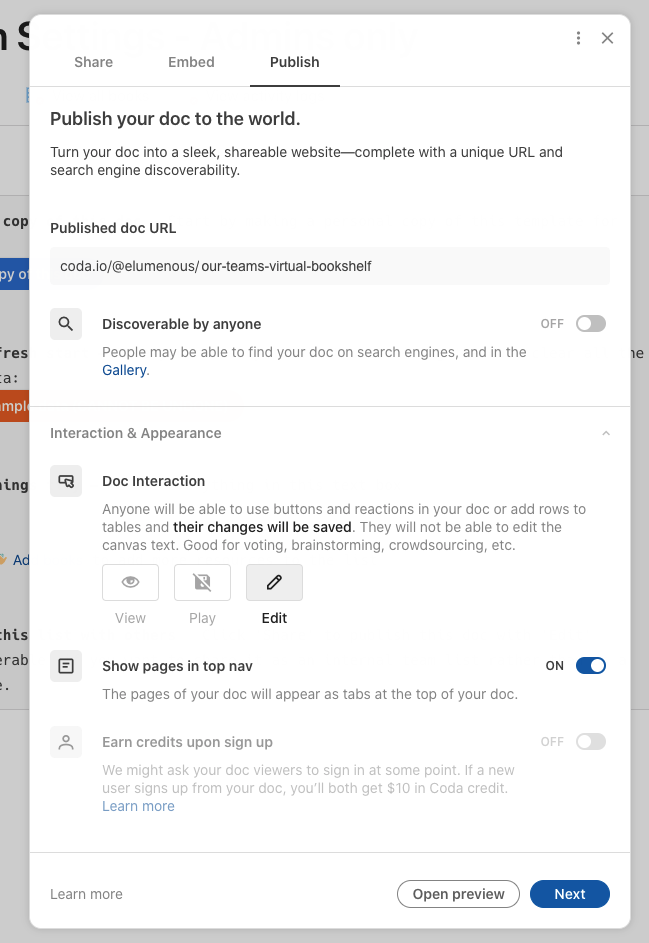Click the Next button

(569, 894)
